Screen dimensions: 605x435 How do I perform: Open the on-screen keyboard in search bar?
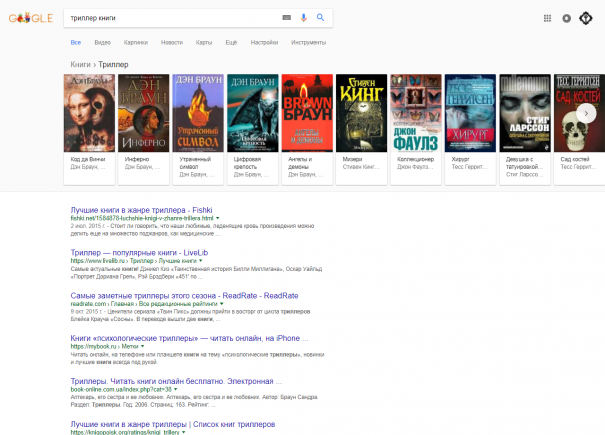click(x=287, y=18)
